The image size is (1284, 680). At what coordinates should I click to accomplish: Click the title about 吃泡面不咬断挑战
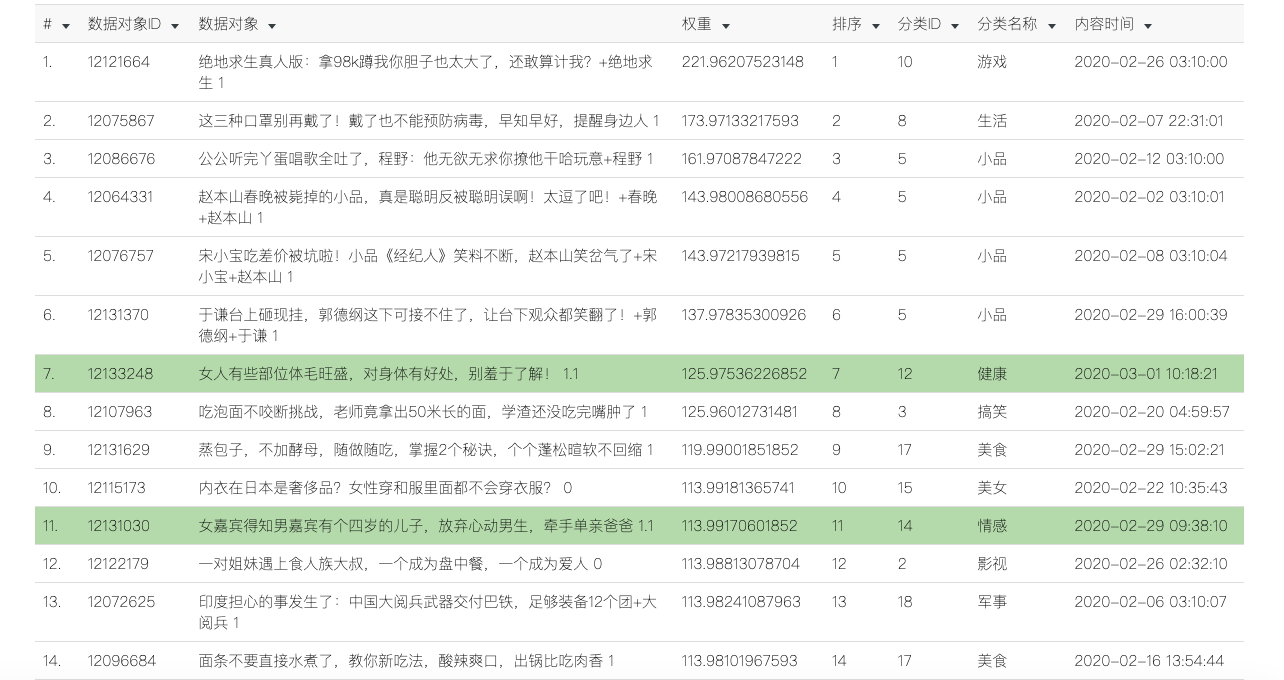pos(423,412)
